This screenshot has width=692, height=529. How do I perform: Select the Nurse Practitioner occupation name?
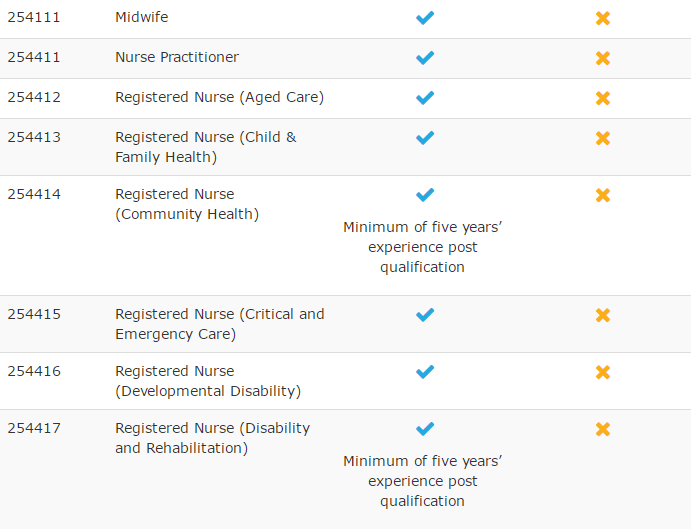tap(177, 57)
